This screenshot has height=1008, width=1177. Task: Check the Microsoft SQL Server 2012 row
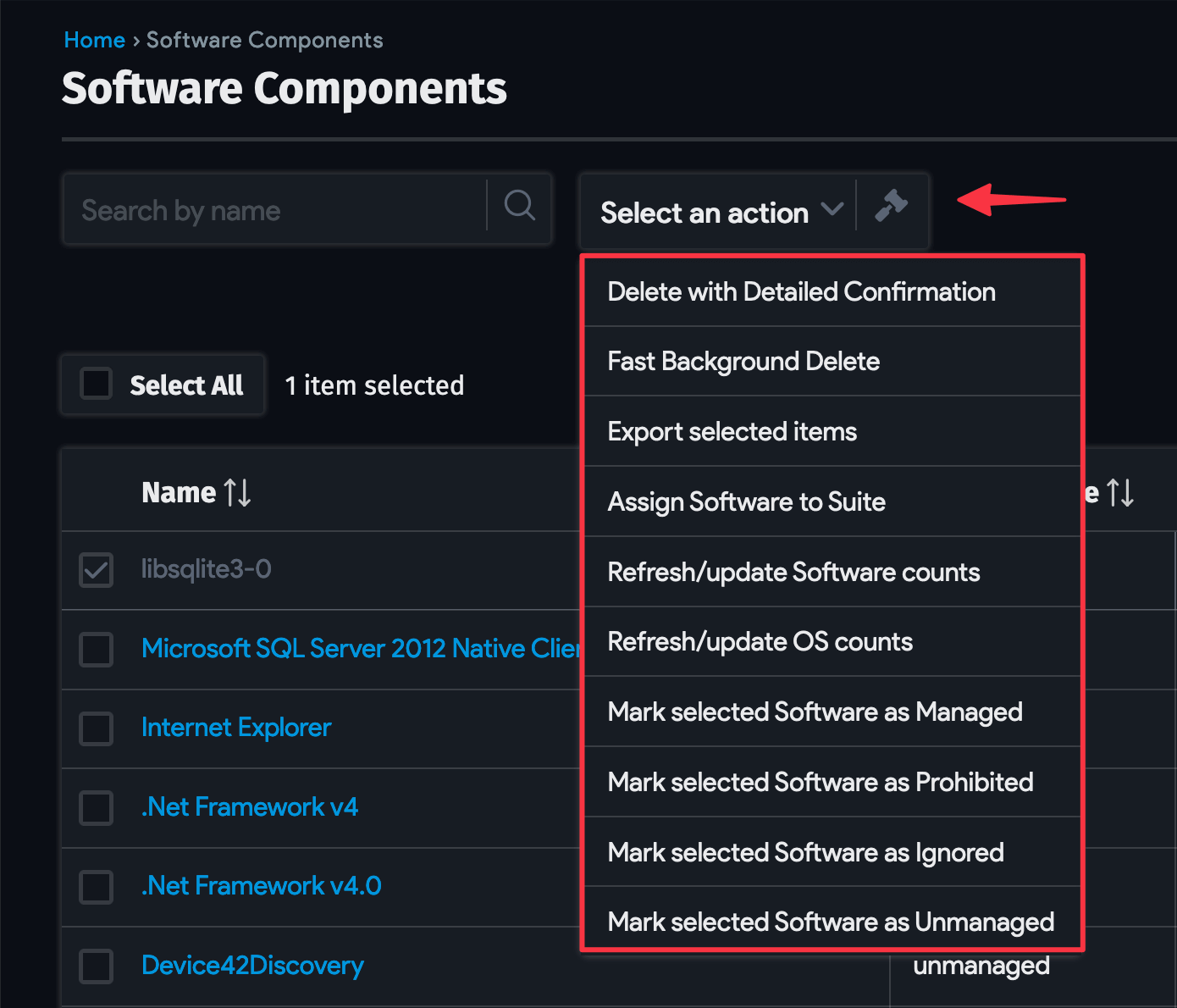tap(96, 649)
